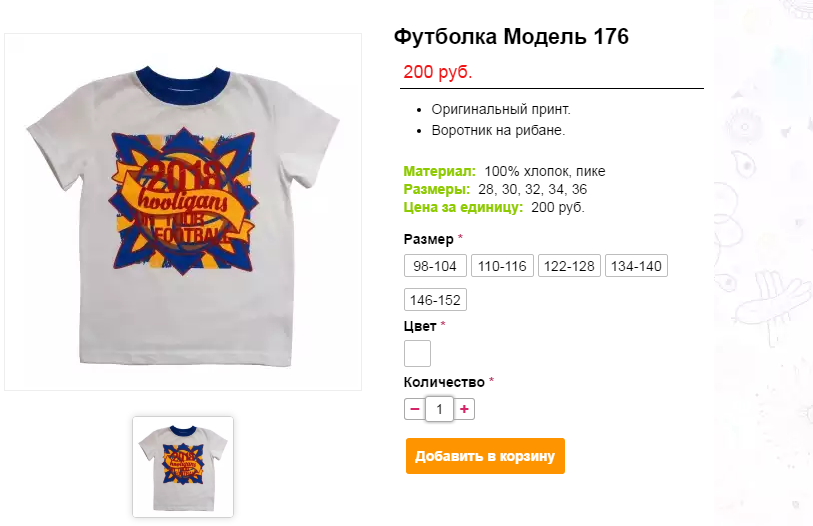Select size 98-104
The image size is (813, 526).
click(x=435, y=266)
